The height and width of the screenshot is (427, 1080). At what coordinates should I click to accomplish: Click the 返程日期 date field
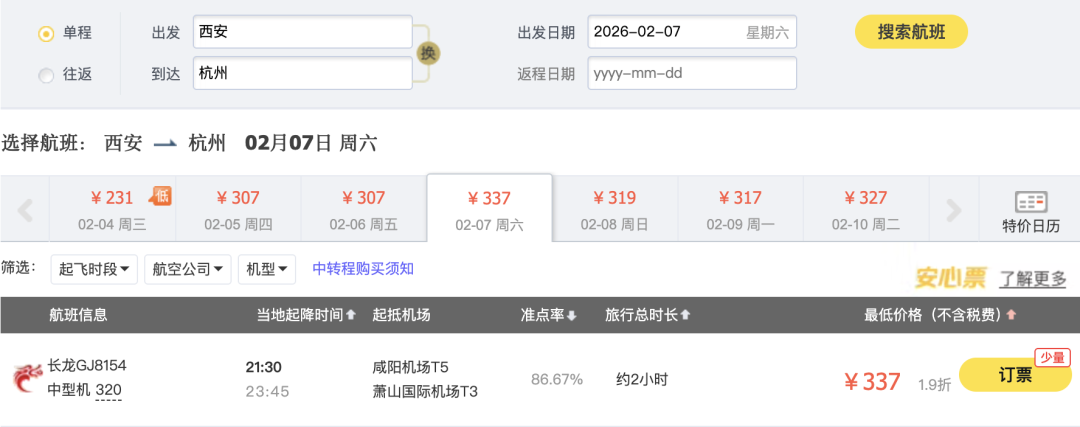(692, 73)
